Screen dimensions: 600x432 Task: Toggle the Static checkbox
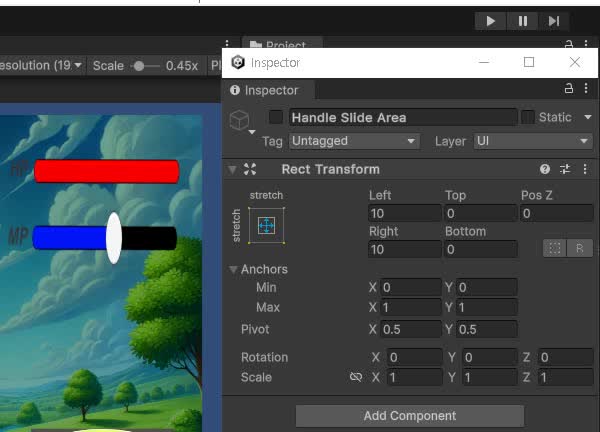click(x=528, y=117)
